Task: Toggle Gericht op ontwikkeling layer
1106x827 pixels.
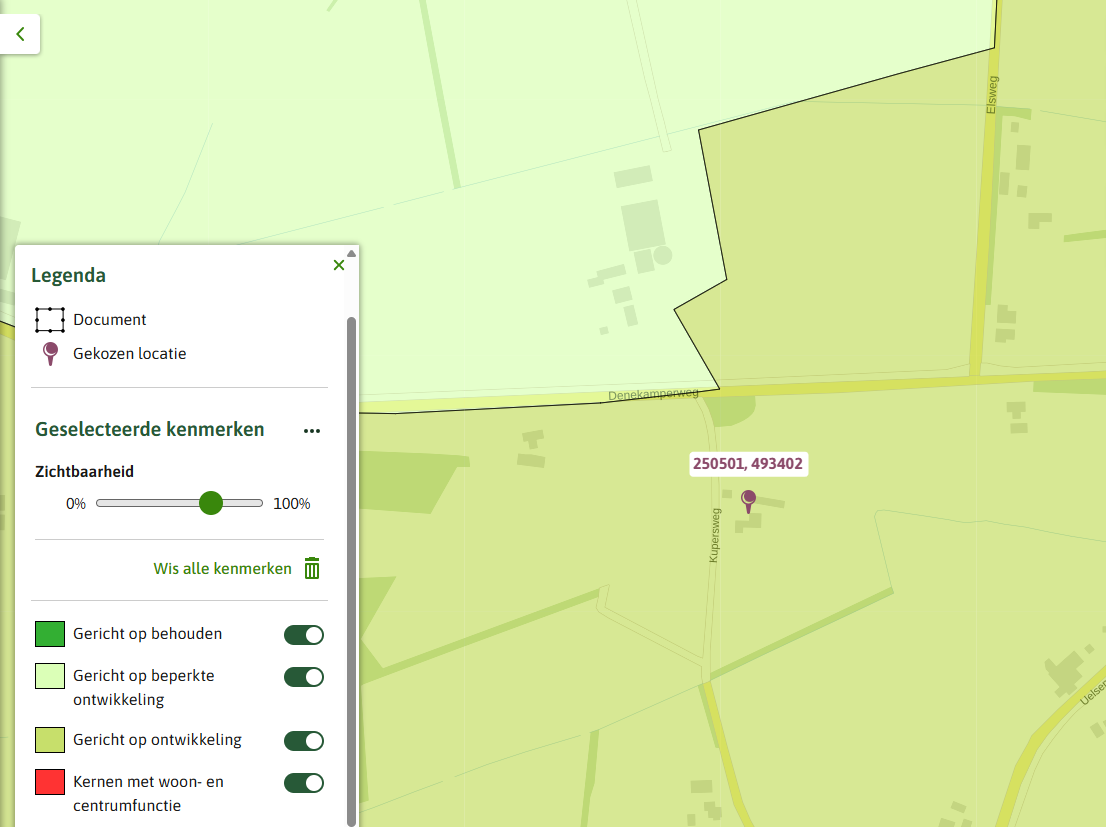Action: [304, 741]
